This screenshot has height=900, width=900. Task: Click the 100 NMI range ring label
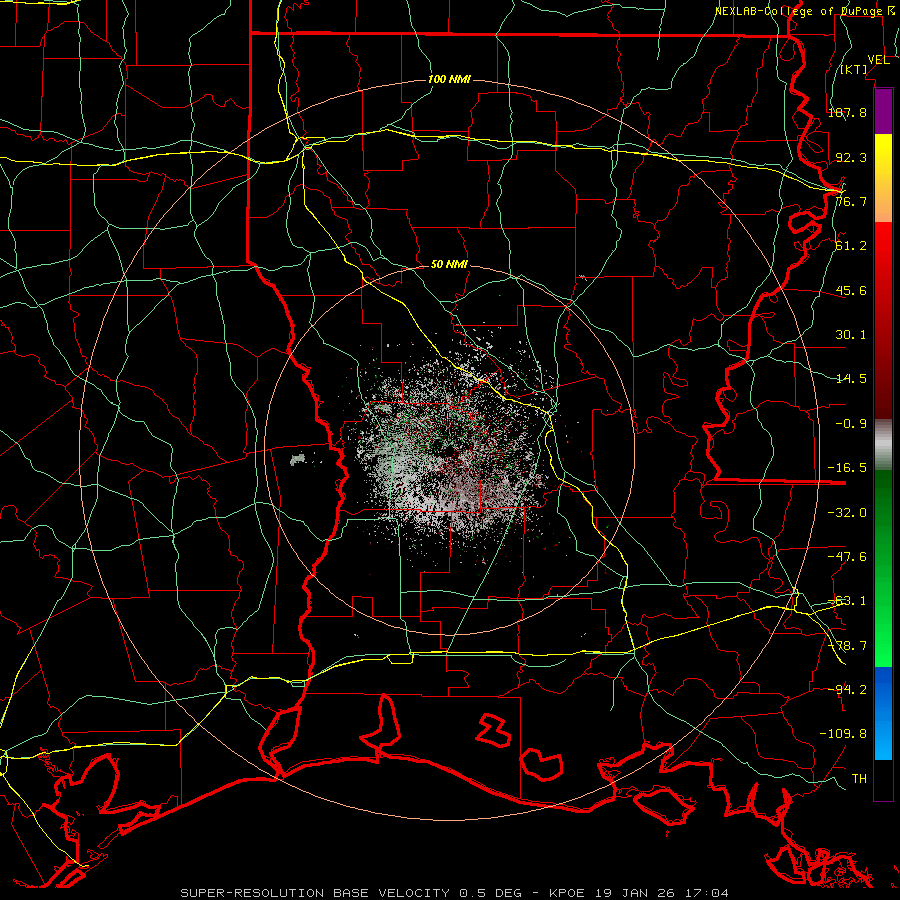pyautogui.click(x=449, y=79)
